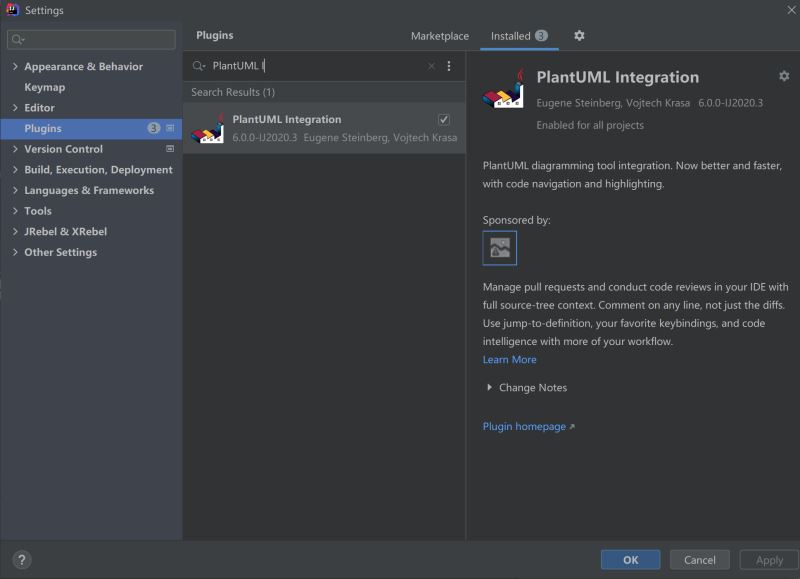This screenshot has height=579, width=800.
Task: Click the Change Notes label
Action: tap(533, 388)
